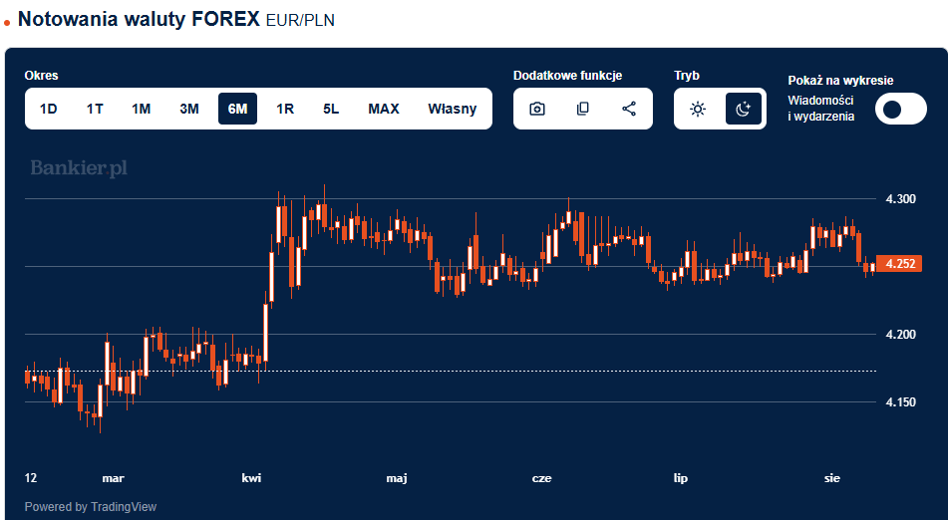The height and width of the screenshot is (520, 948).
Task: Choose the 1M period range
Action: 141,109
